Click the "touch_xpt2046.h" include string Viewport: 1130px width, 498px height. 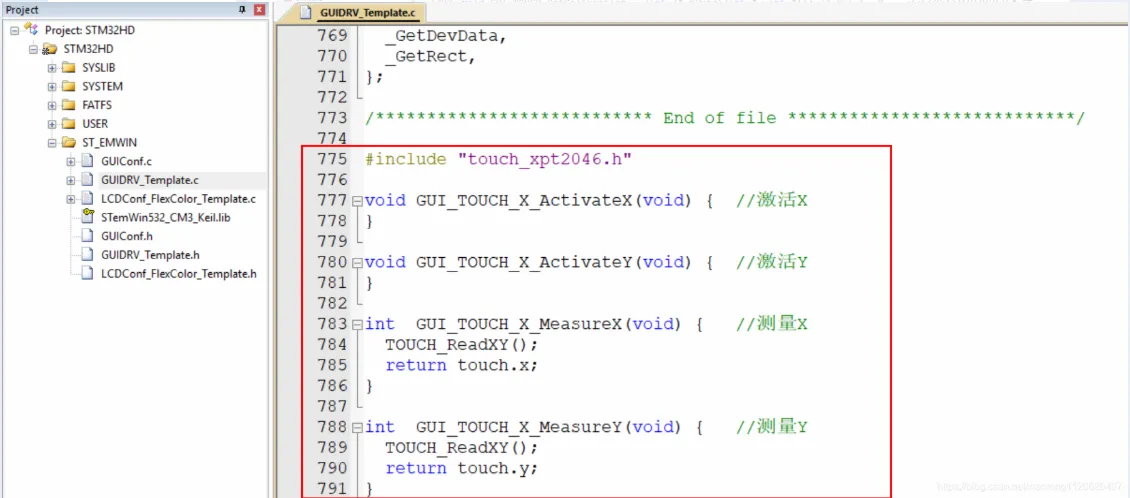(546, 159)
